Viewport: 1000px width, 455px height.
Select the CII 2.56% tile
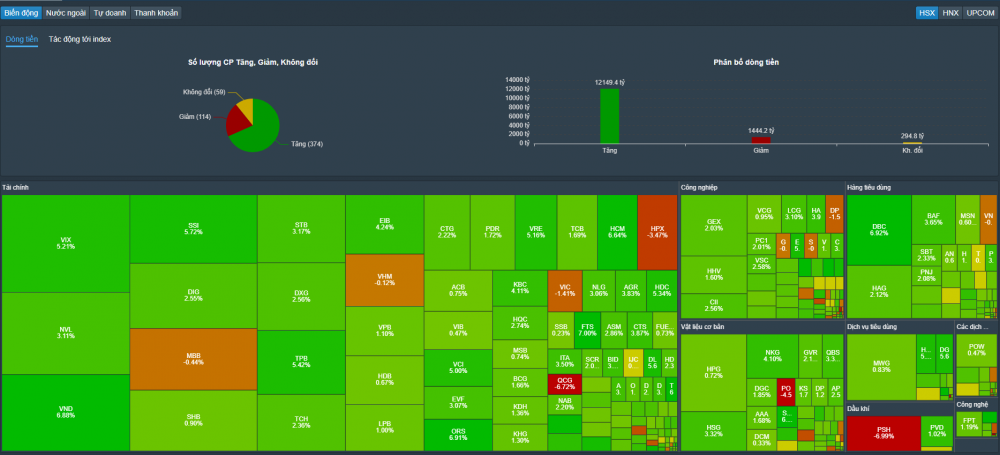point(714,306)
